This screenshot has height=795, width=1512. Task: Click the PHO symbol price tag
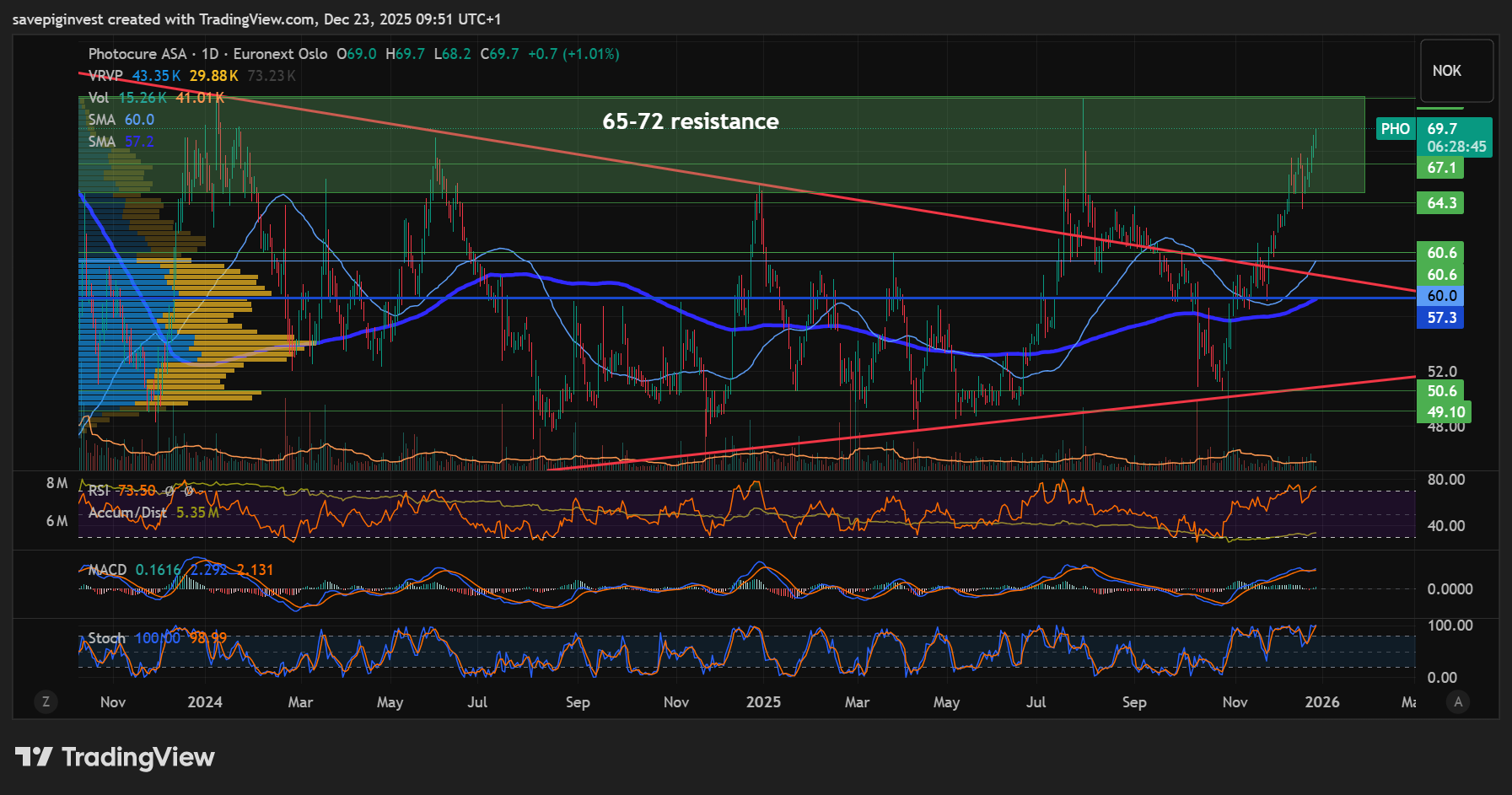coord(1395,129)
